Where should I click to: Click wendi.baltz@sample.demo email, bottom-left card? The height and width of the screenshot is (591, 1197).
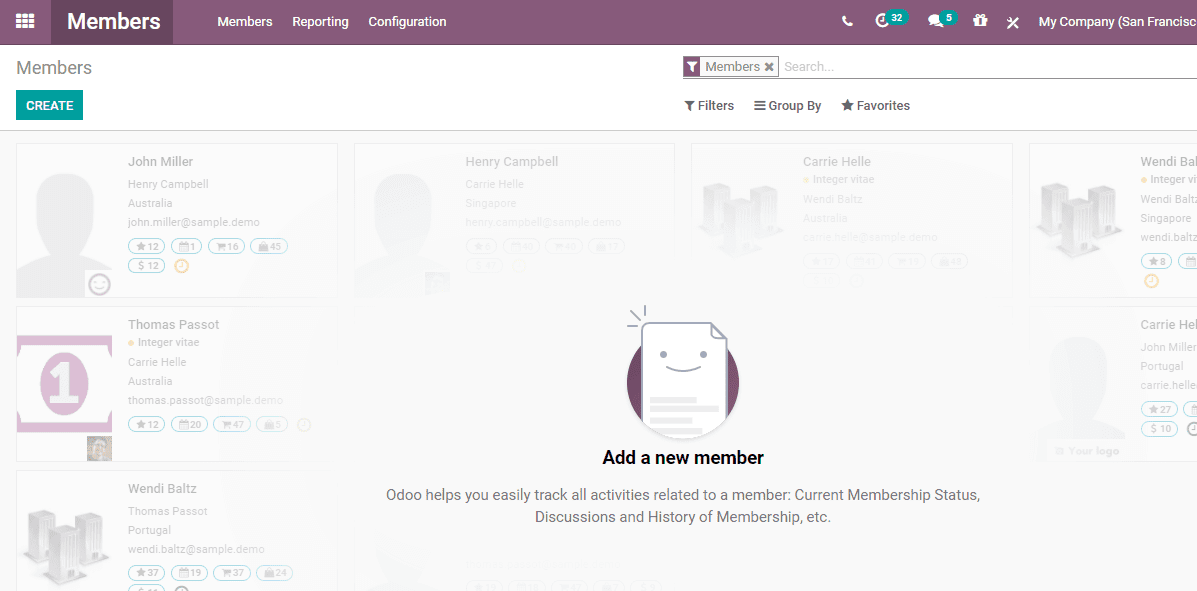pyautogui.click(x=196, y=549)
